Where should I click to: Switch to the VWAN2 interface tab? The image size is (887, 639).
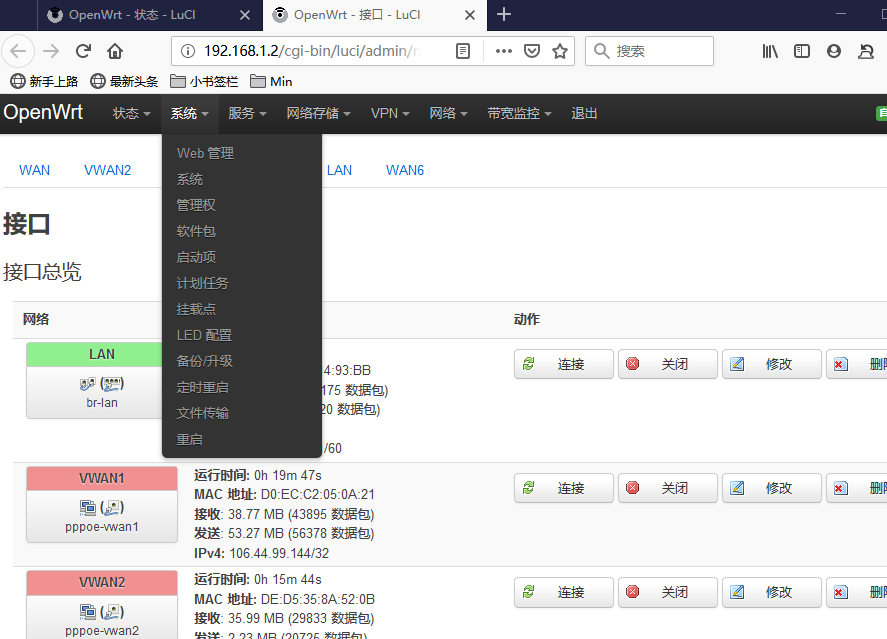tap(107, 170)
